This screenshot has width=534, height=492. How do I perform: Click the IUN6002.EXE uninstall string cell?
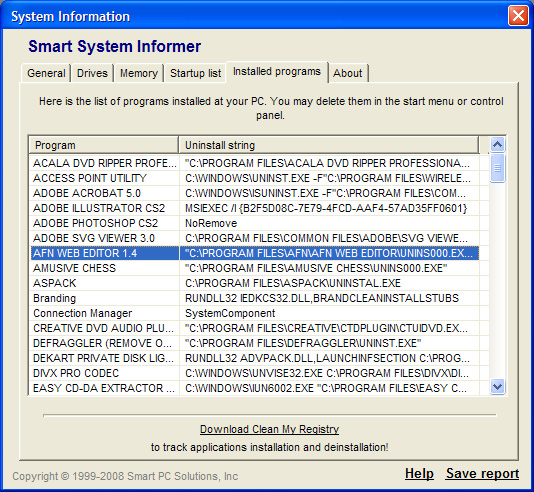329,388
